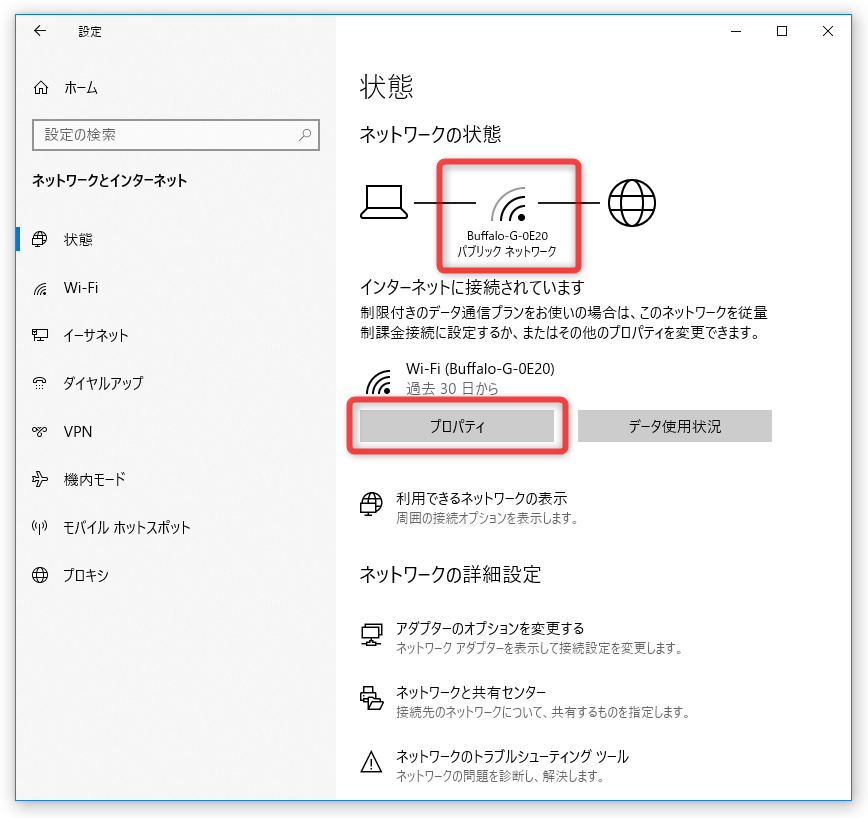The image size is (868, 818).
Task: Maximize the Settings window
Action: (782, 31)
